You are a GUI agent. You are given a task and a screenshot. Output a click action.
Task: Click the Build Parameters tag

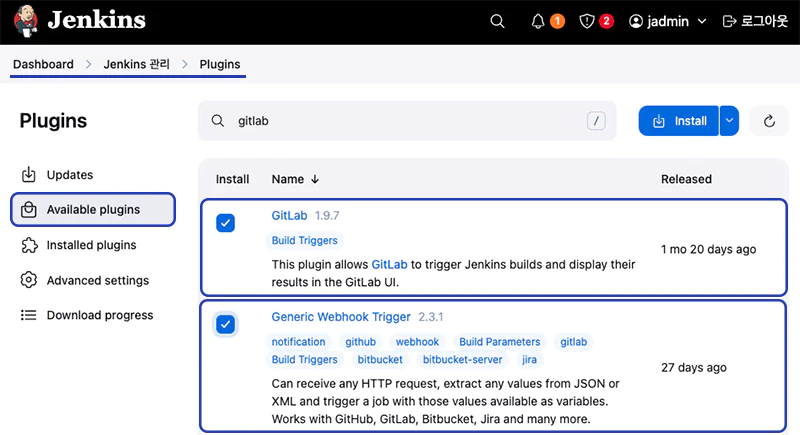(499, 342)
